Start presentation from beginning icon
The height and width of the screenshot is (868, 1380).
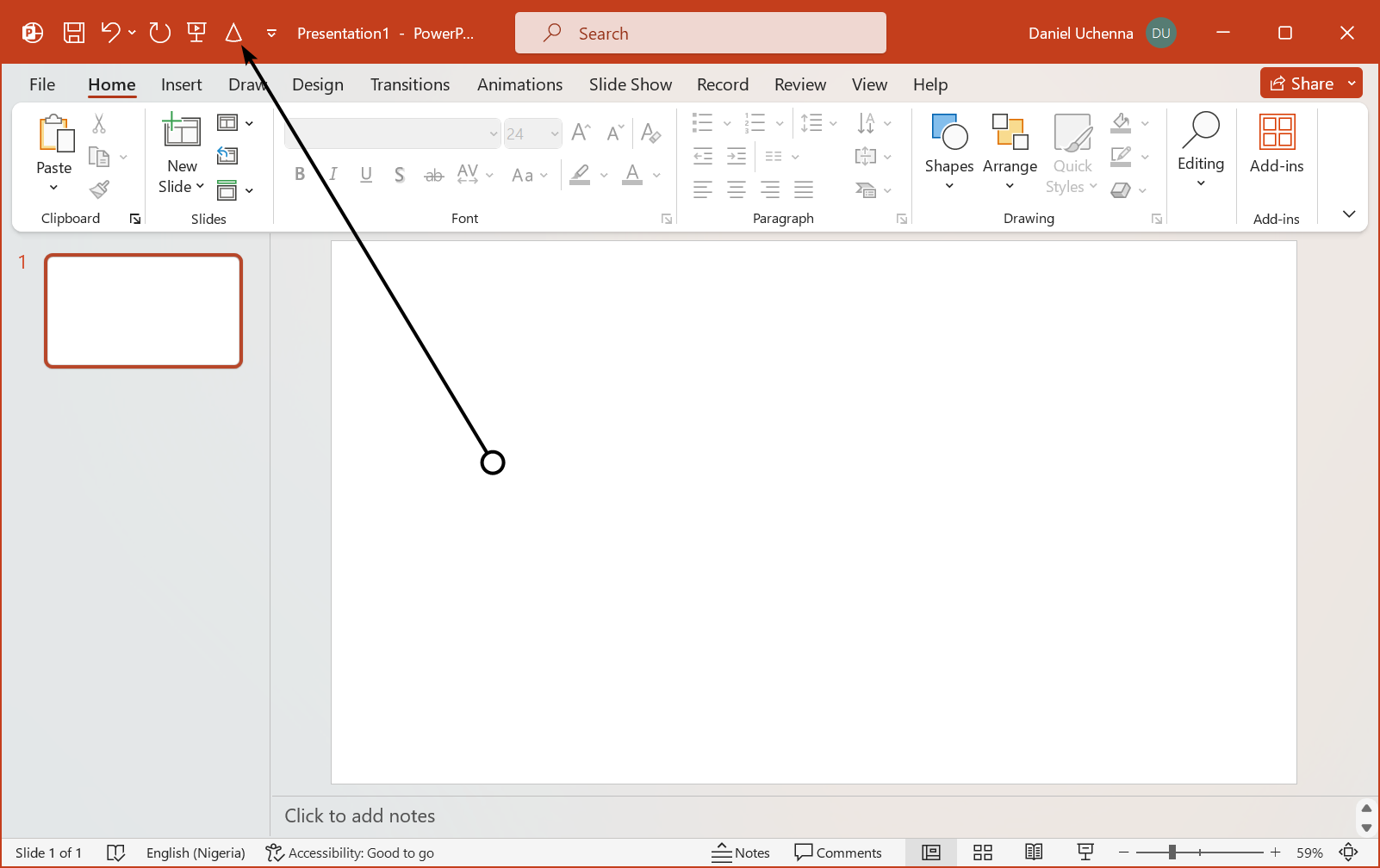(196, 33)
